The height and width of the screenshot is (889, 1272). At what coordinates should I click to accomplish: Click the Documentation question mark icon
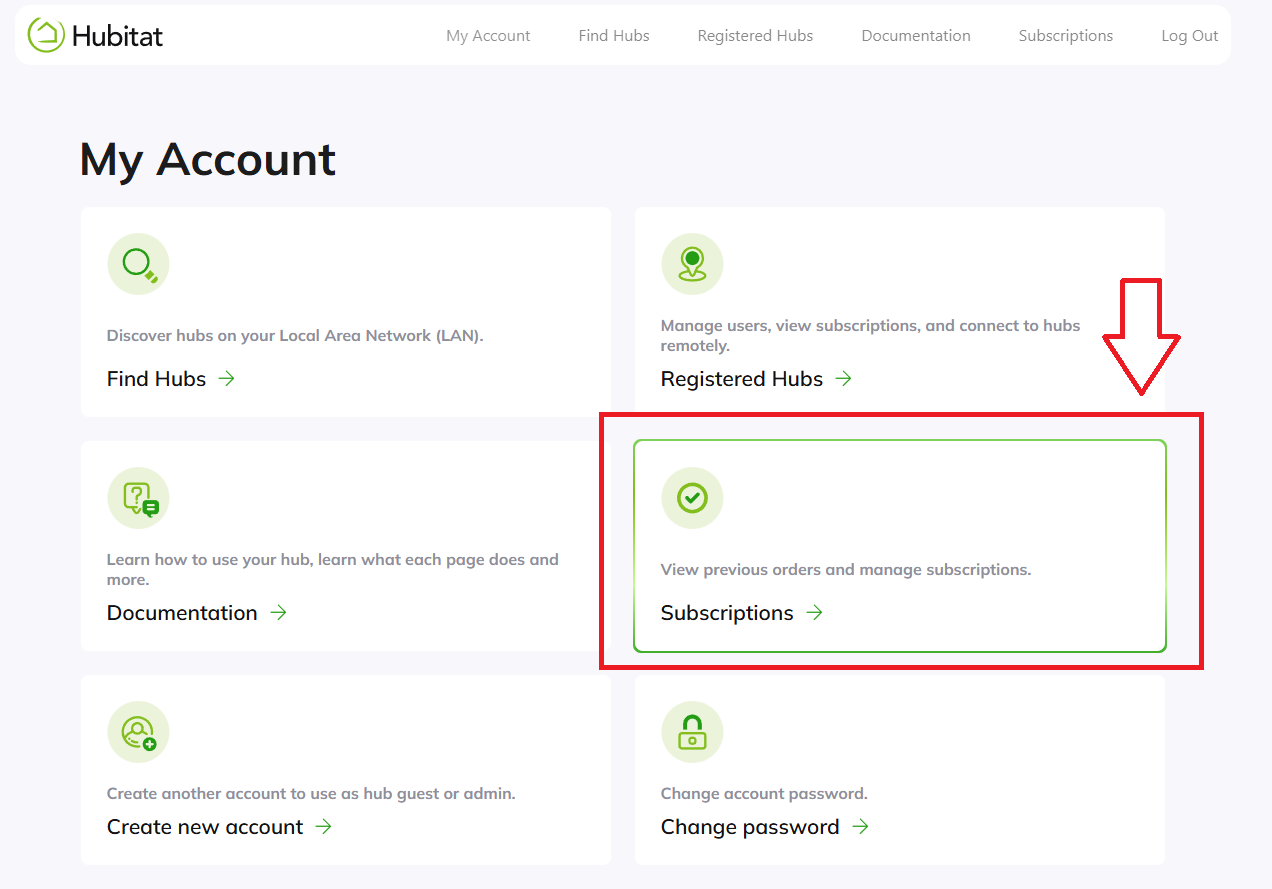pyautogui.click(x=138, y=498)
